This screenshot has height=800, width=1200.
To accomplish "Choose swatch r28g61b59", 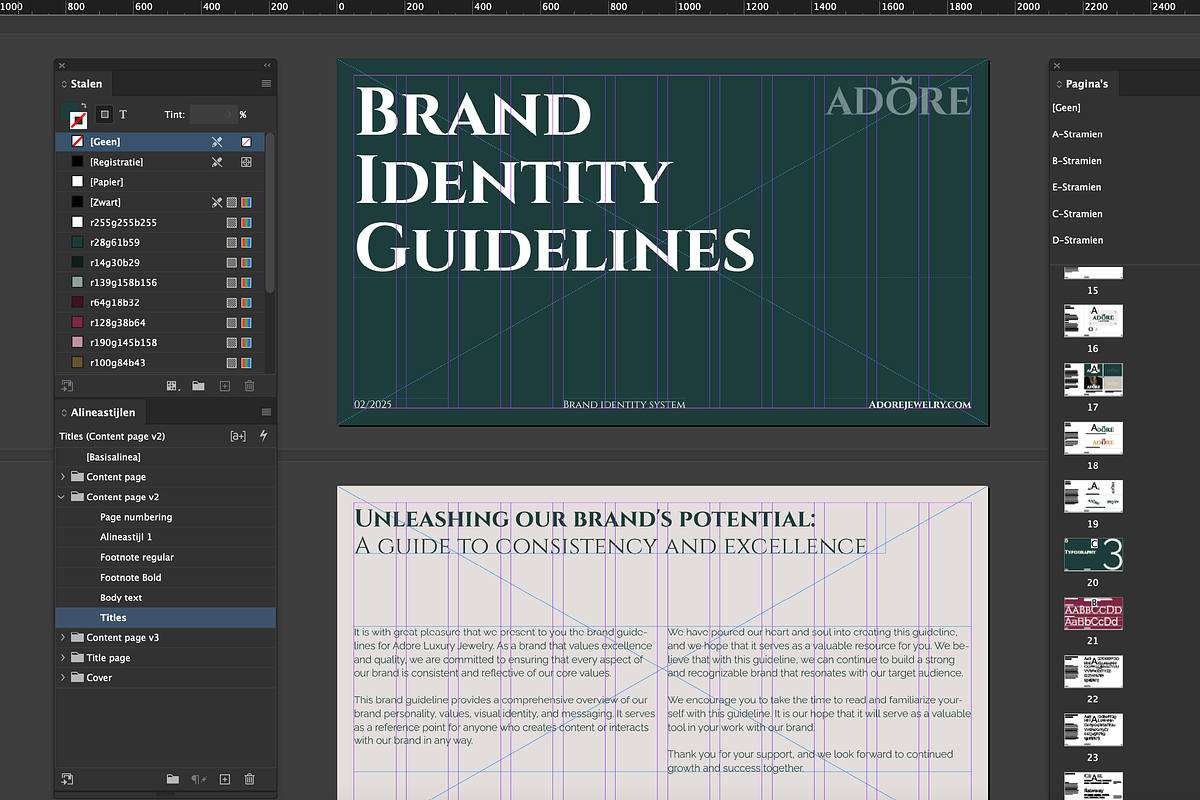I will click(160, 242).
